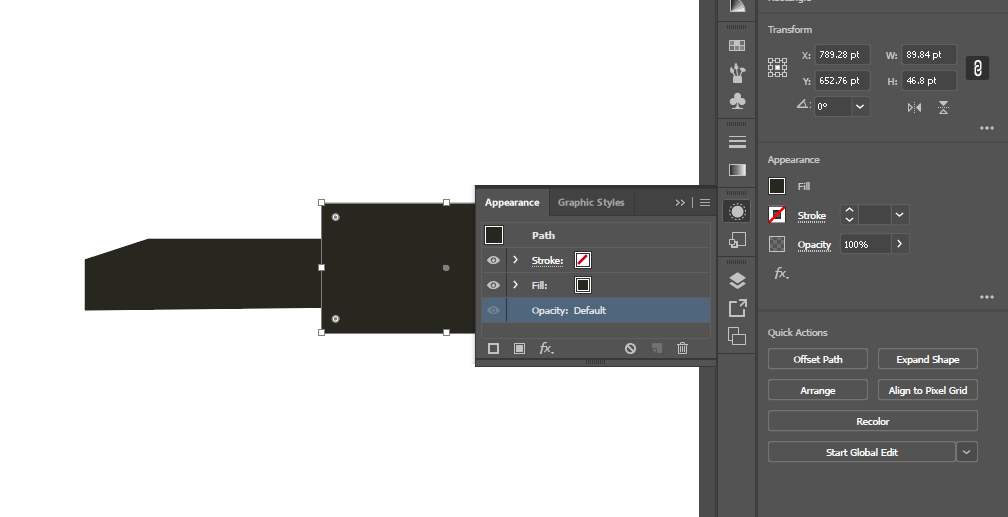Image resolution: width=1008 pixels, height=517 pixels.
Task: Open the Symbols panel icon
Action: click(737, 101)
